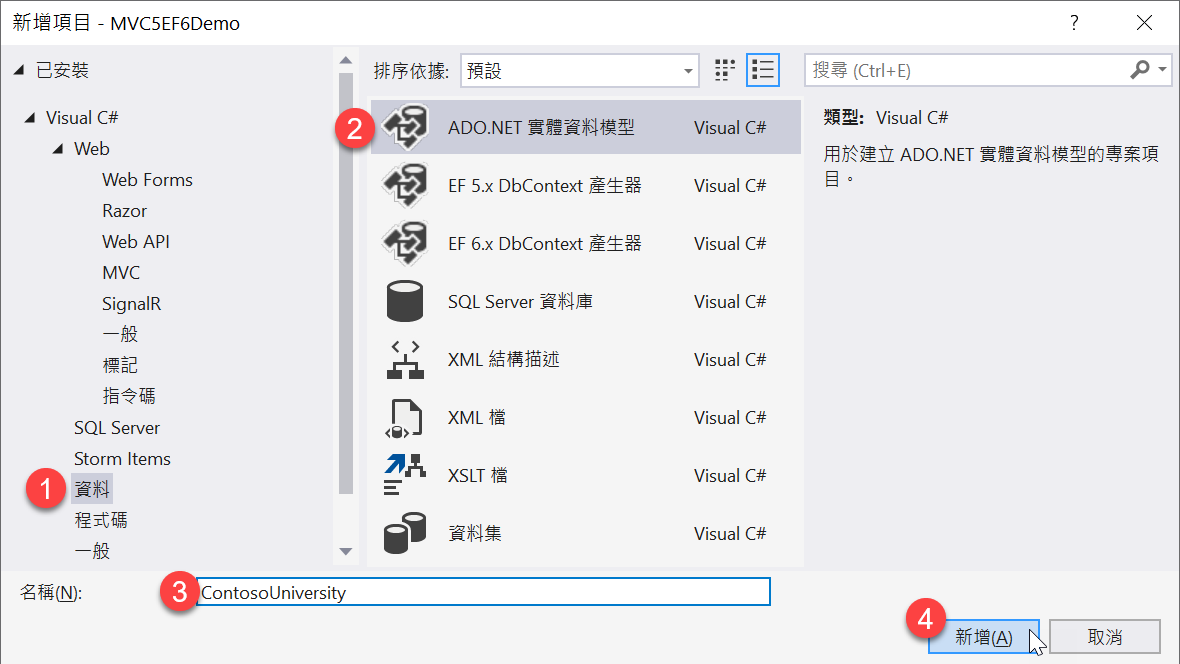Select SQL Server 資料庫 text
The width and height of the screenshot is (1180, 664).
(x=520, y=301)
